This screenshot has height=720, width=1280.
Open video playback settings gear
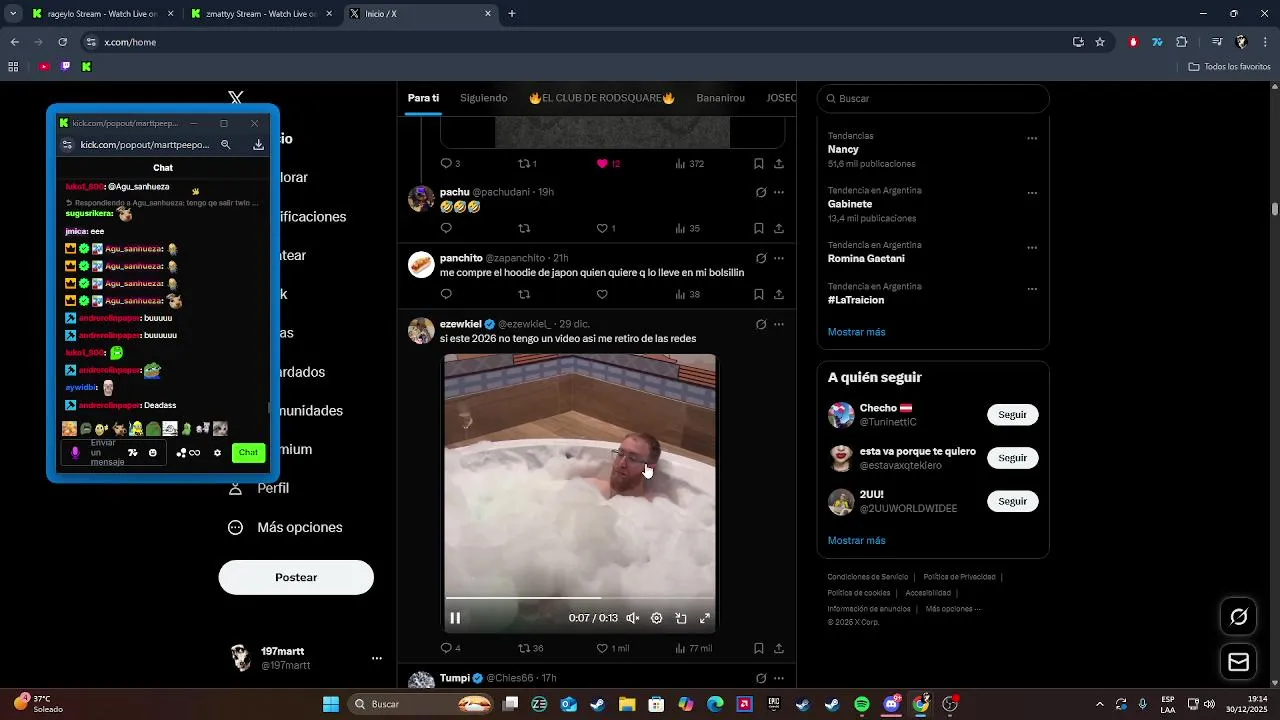(x=657, y=618)
